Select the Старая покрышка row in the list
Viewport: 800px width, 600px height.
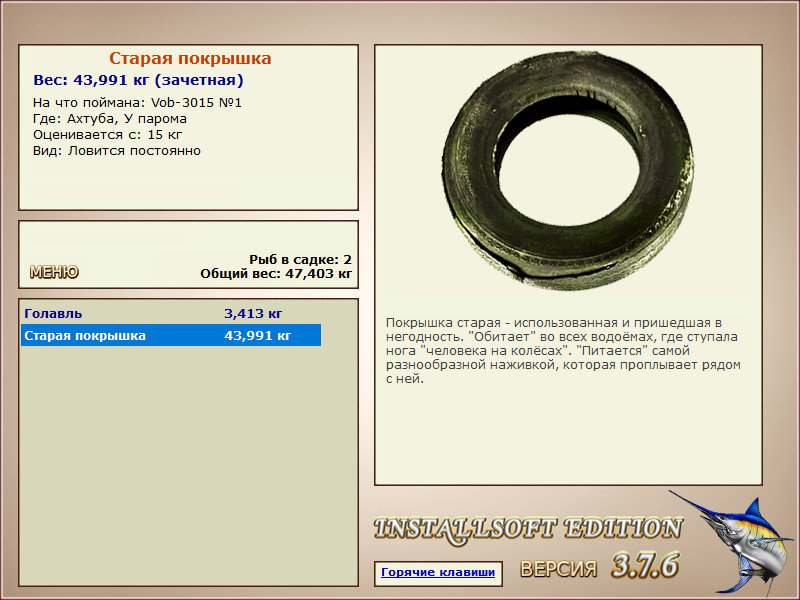171,336
